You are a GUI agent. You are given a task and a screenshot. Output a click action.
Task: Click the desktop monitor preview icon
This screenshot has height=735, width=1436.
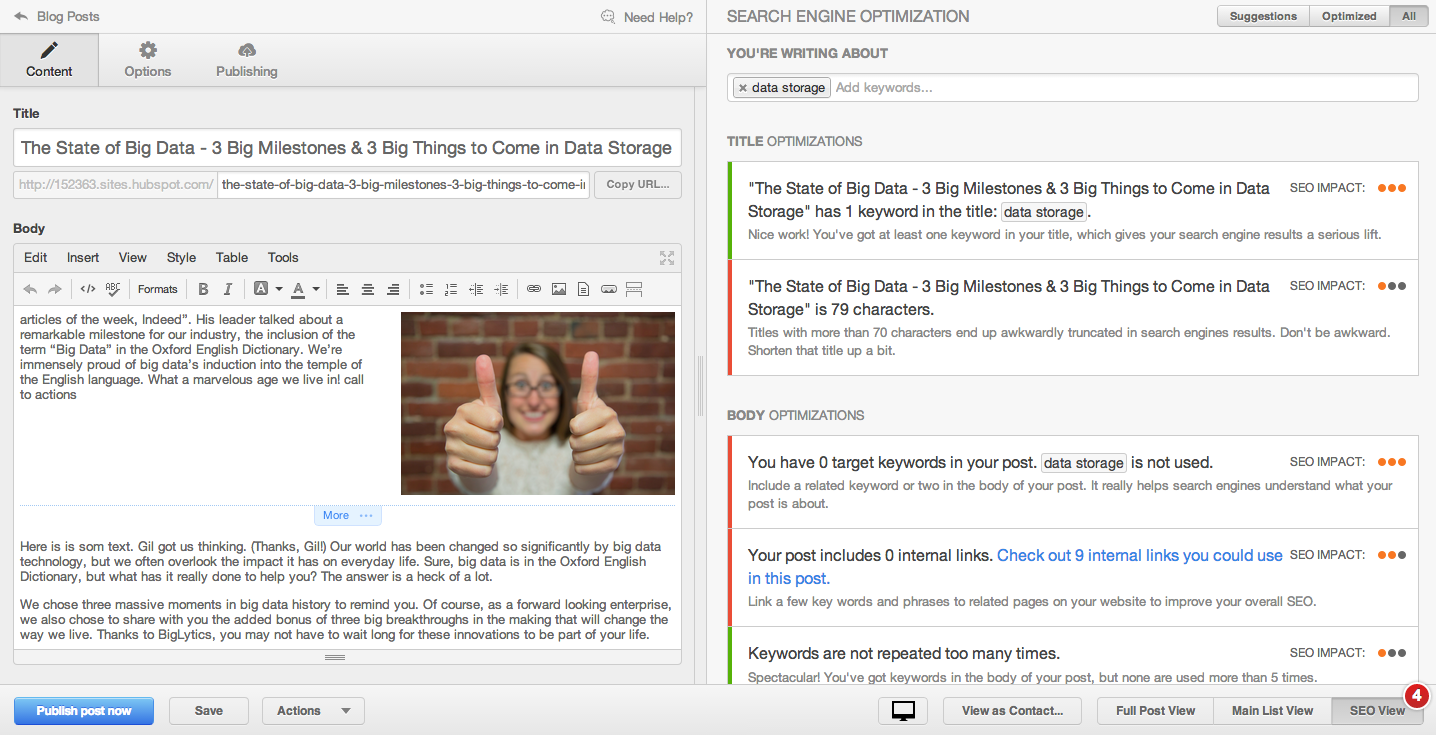click(904, 711)
